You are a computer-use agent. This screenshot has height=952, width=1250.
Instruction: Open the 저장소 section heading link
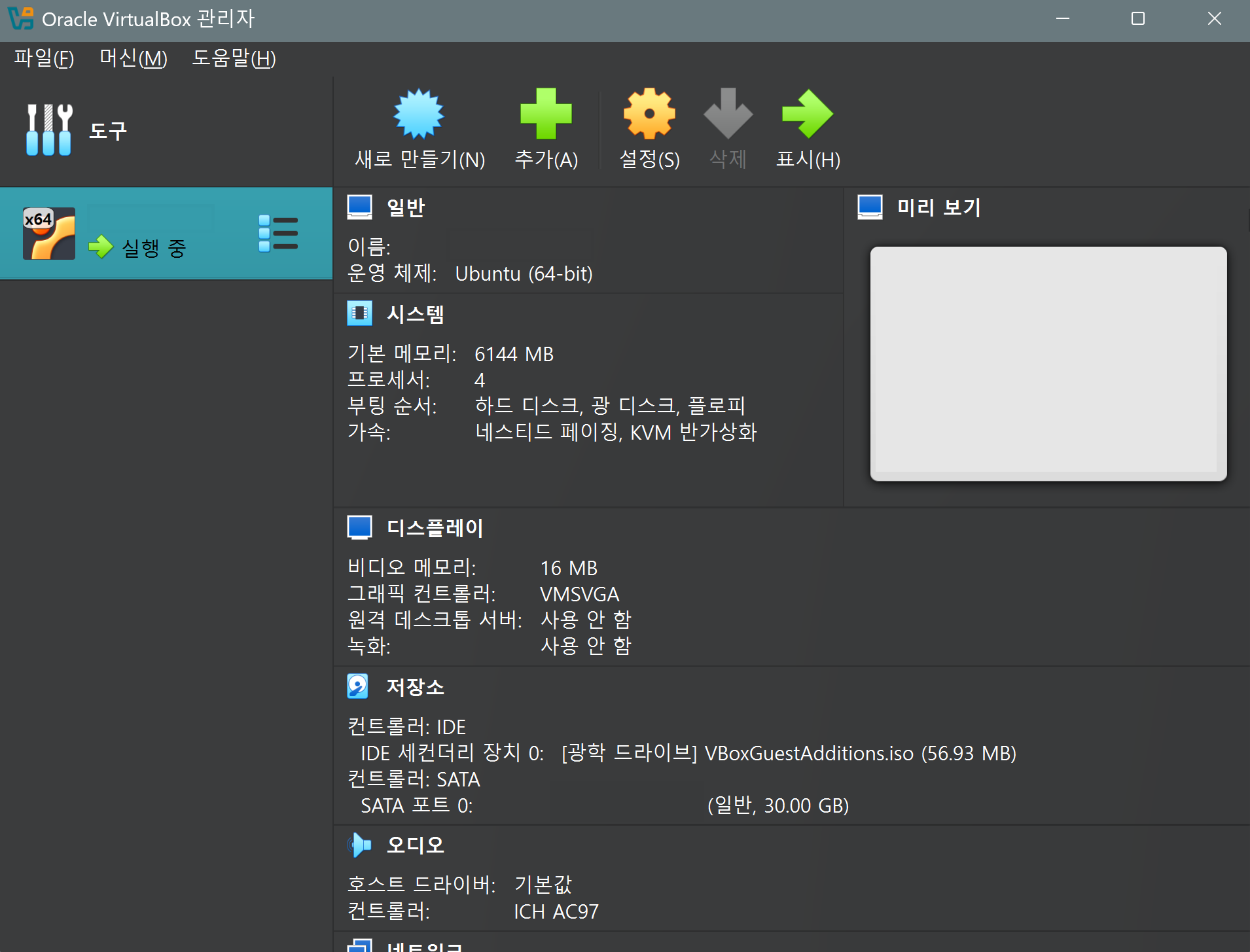pyautogui.click(x=416, y=686)
